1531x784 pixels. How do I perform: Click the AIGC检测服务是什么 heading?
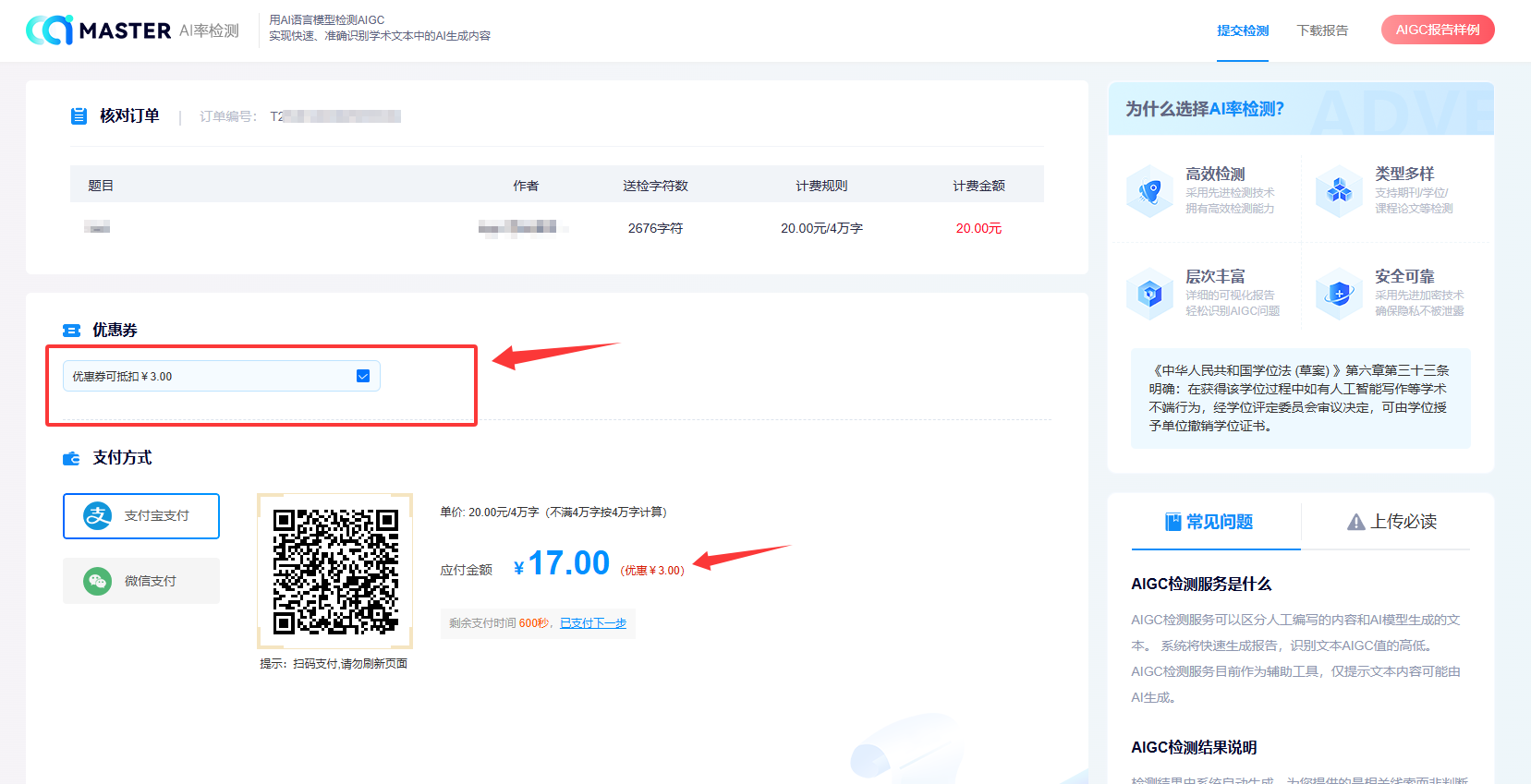1201,585
